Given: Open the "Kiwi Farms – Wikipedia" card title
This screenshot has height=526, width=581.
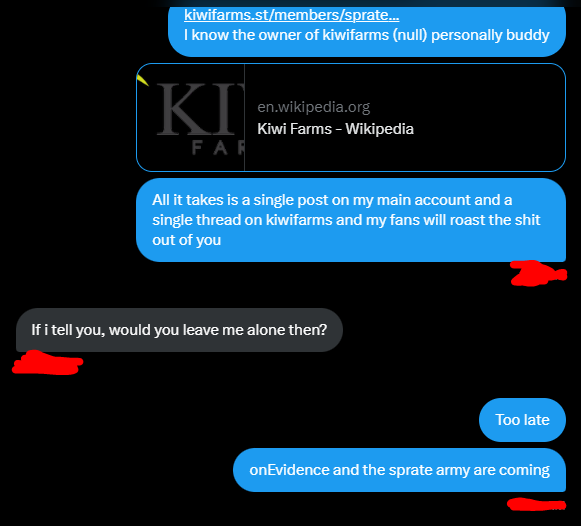Looking at the screenshot, I should [335, 129].
